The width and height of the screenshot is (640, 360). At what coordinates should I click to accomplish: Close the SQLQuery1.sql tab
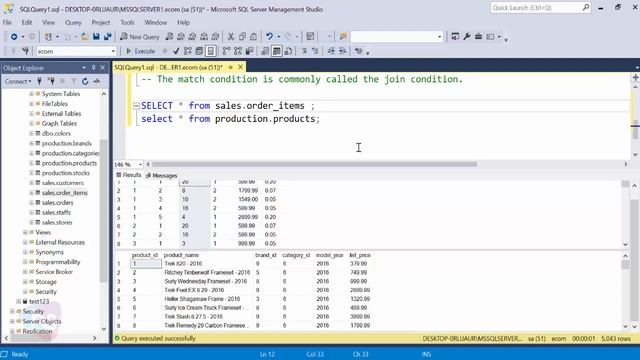240,67
